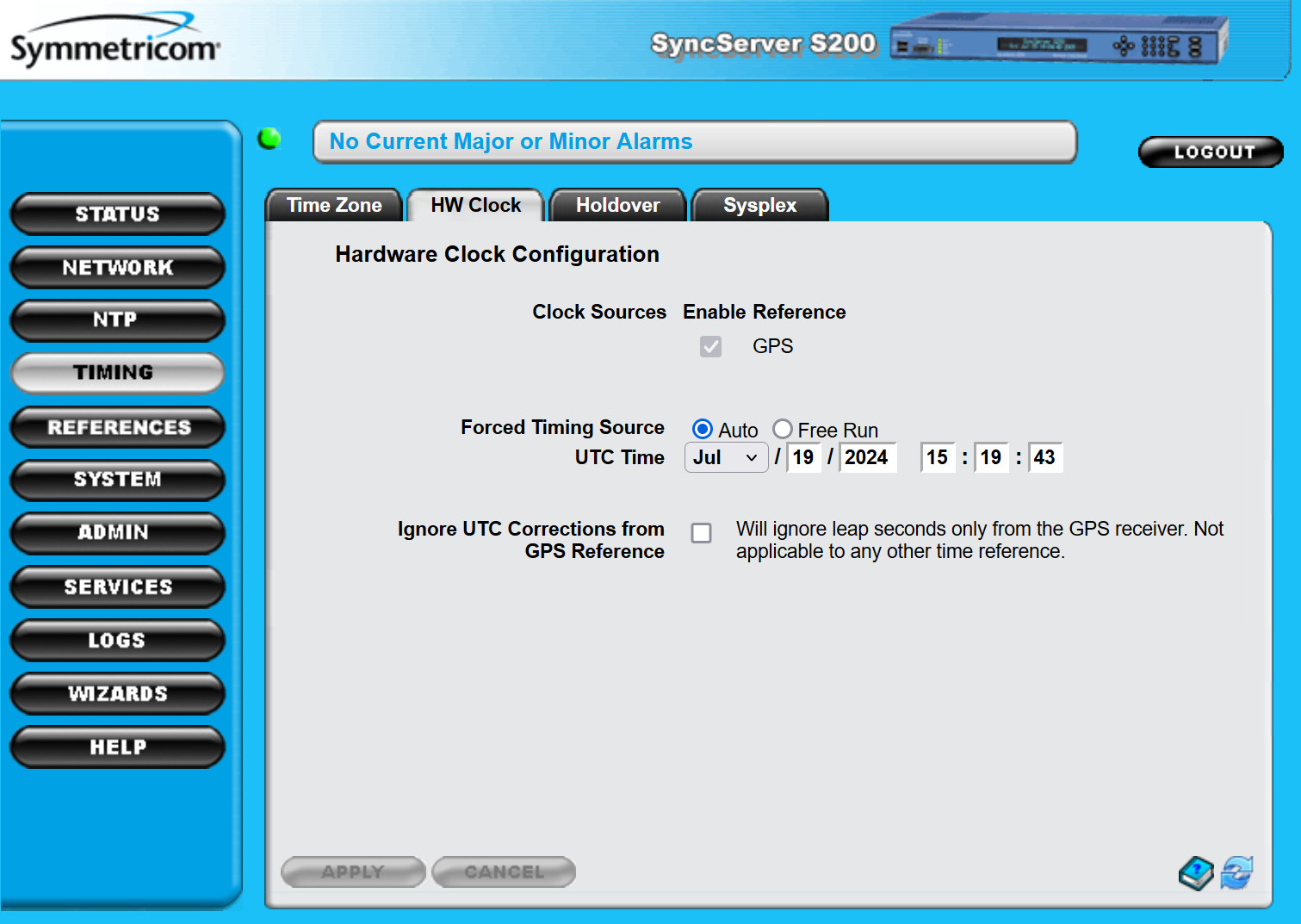
Task: Open the SYSTEM menu
Action: (117, 480)
